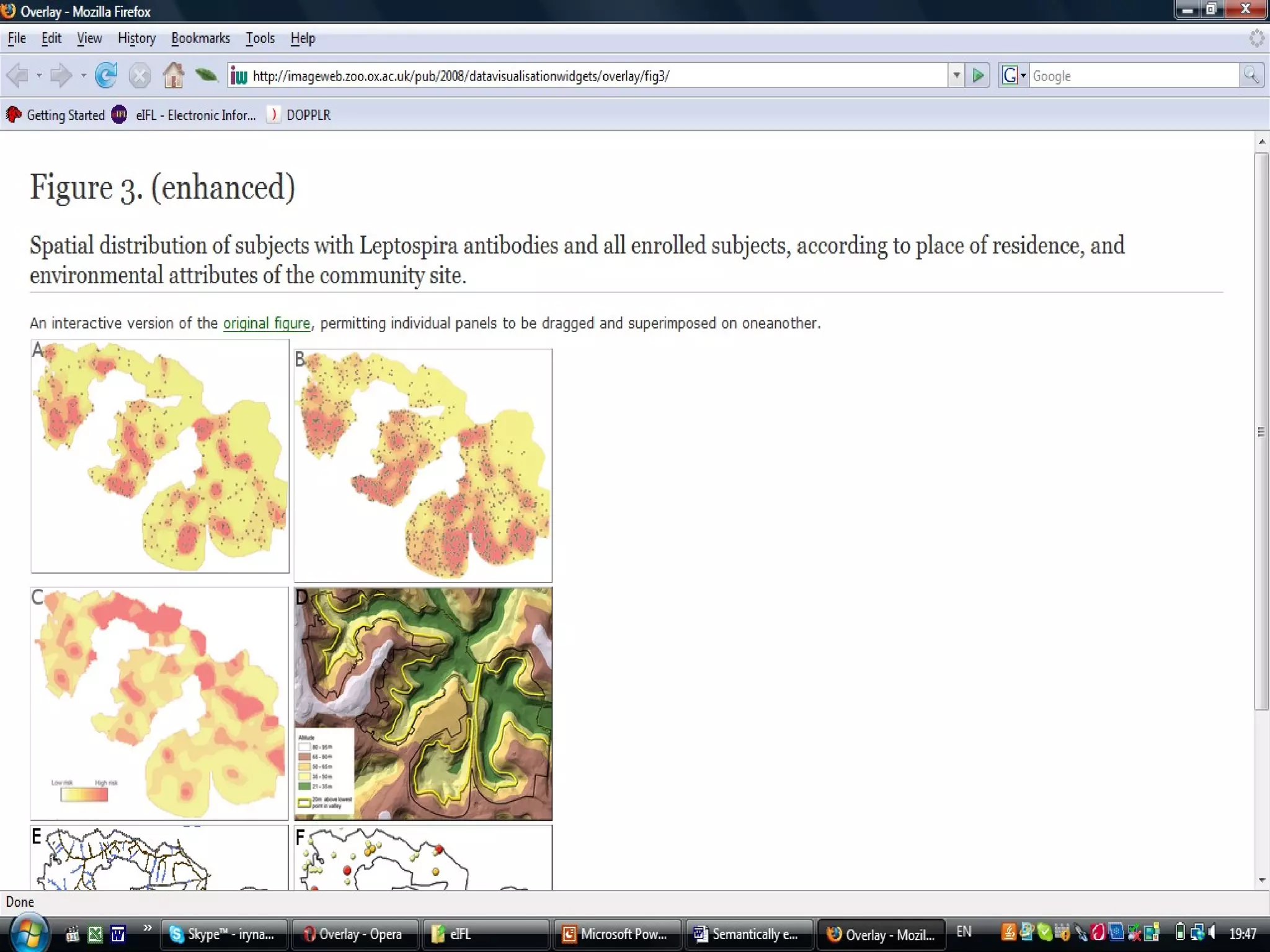Viewport: 1270px width, 952px height.
Task: Open the Bookmarks menu
Action: coord(200,38)
